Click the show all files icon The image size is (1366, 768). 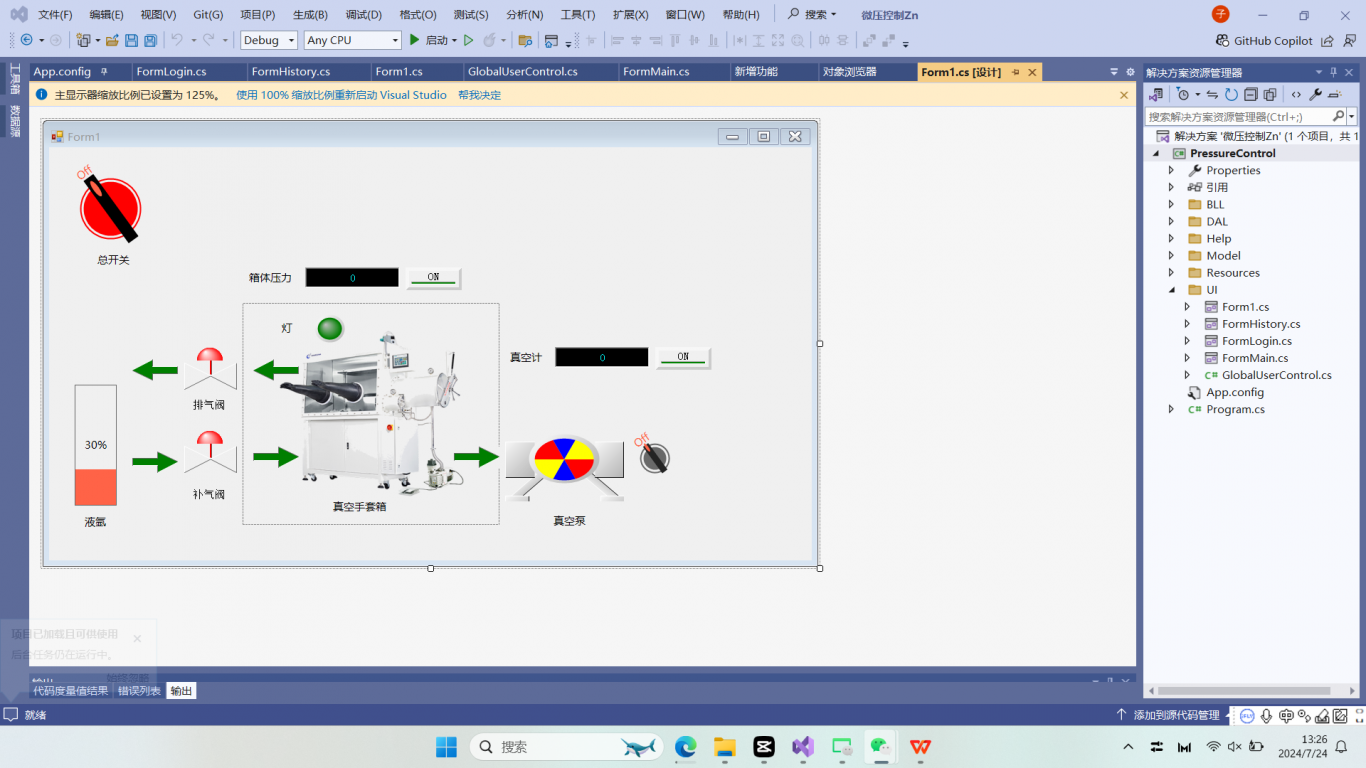tap(1270, 94)
